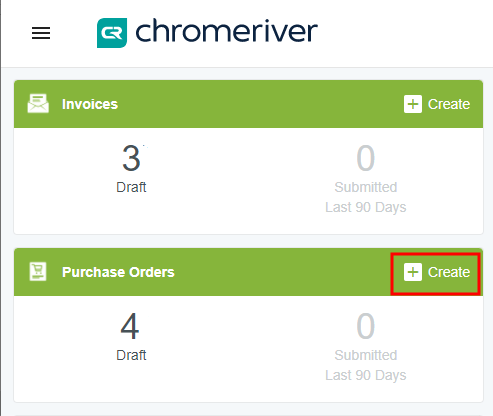Click Submitted Last 90 Days under Purchase Orders
This screenshot has width=493, height=416.
tap(366, 365)
